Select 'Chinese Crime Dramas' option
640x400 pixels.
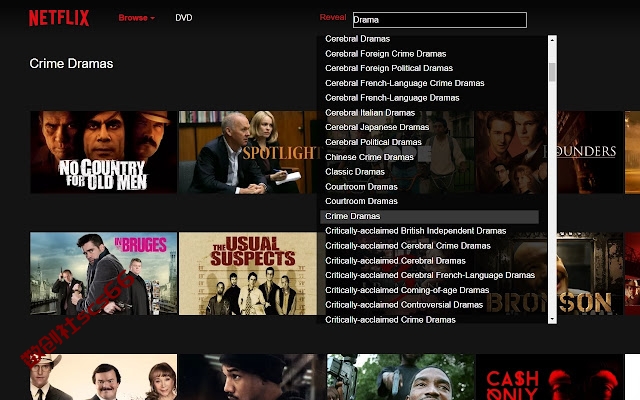pos(369,157)
